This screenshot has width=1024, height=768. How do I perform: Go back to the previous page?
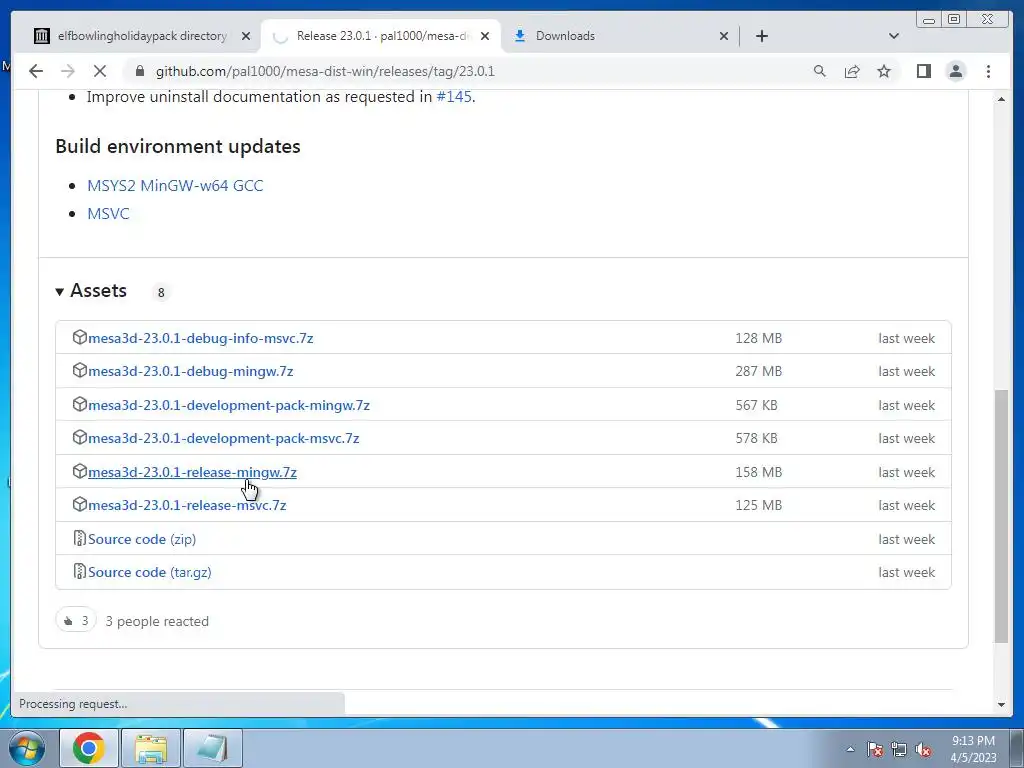36,71
